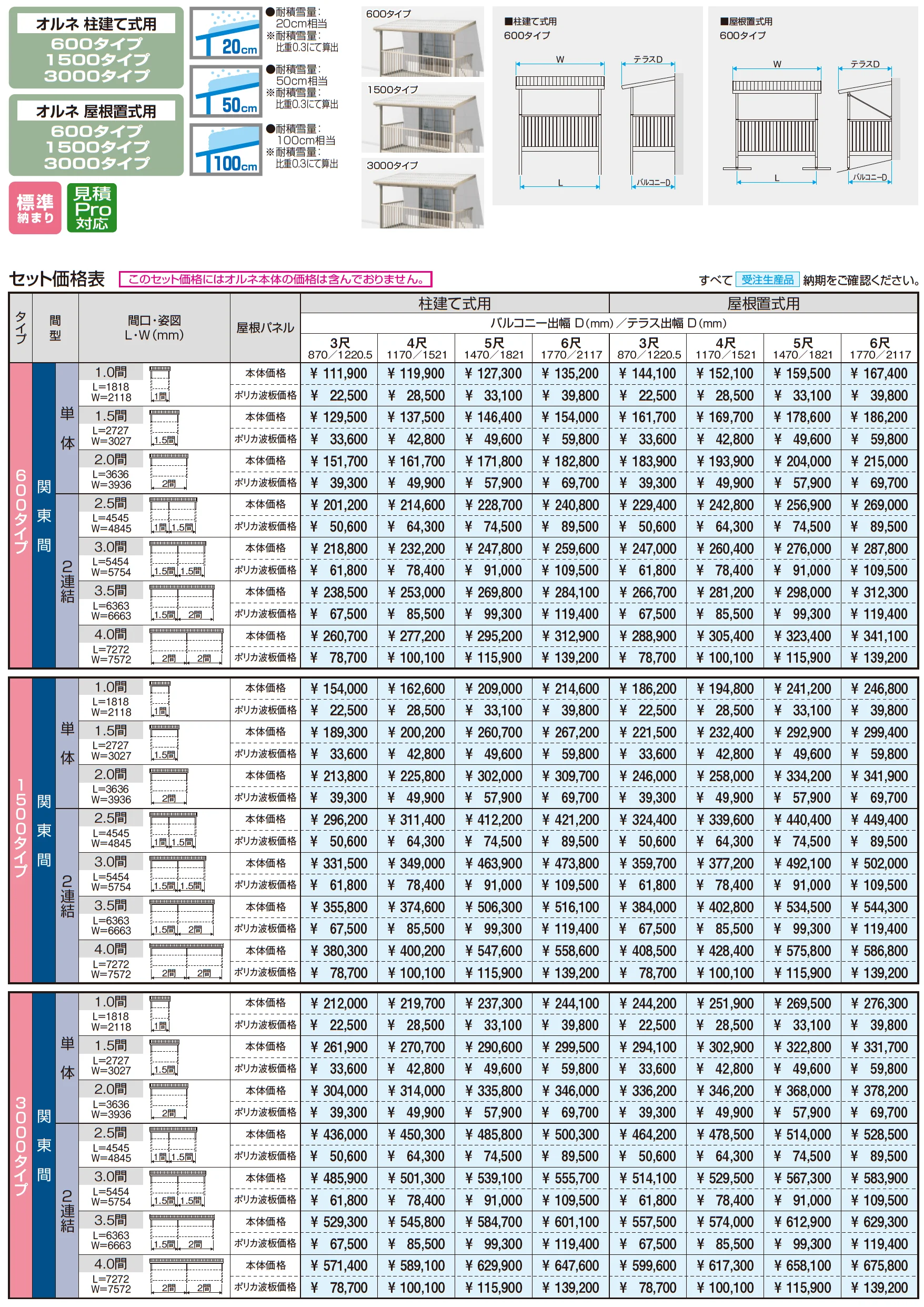Click the セット価格表 heading
Image resolution: width=924 pixels, height=1307 pixels.
coord(57,279)
